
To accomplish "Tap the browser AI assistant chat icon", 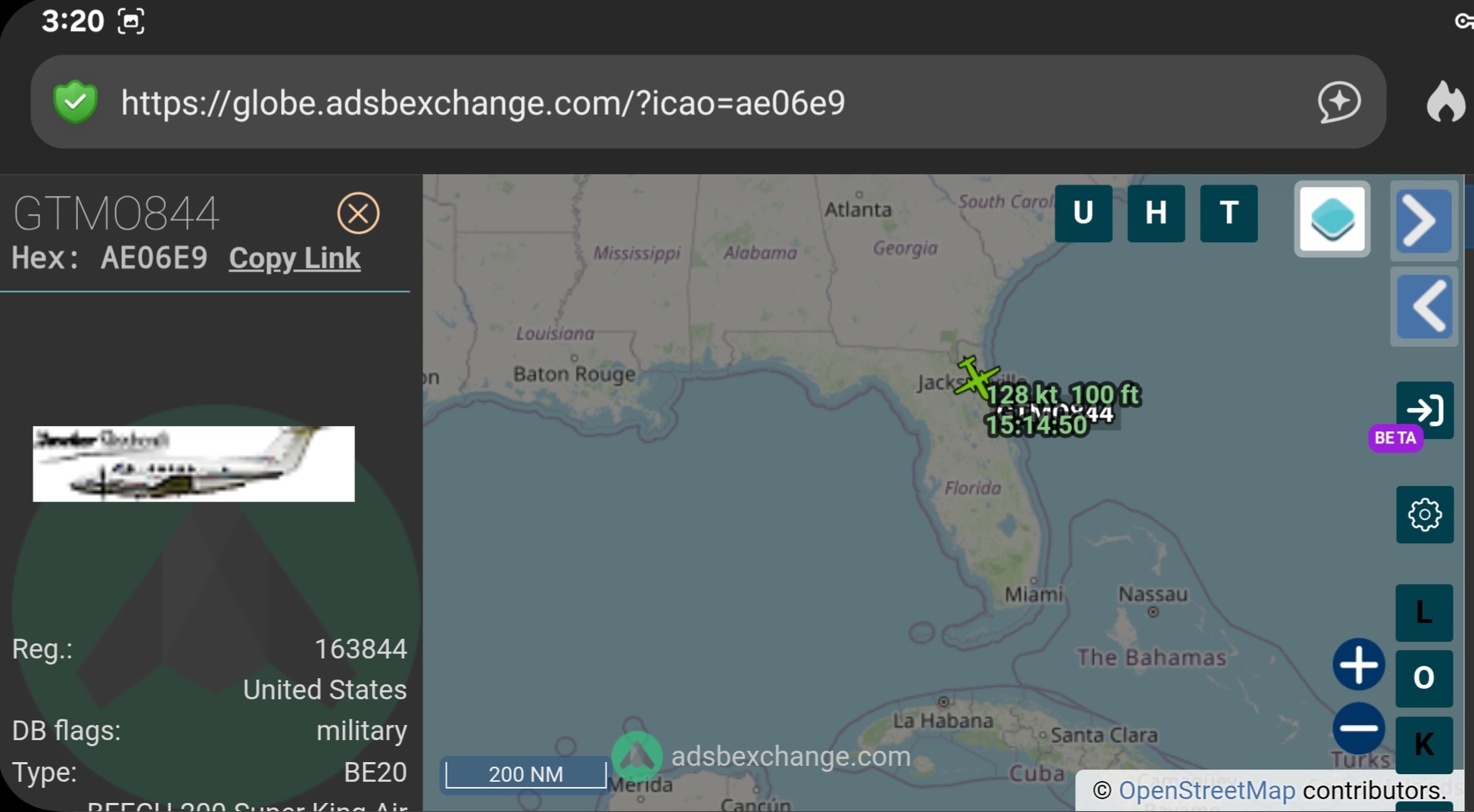I will 1338,102.
